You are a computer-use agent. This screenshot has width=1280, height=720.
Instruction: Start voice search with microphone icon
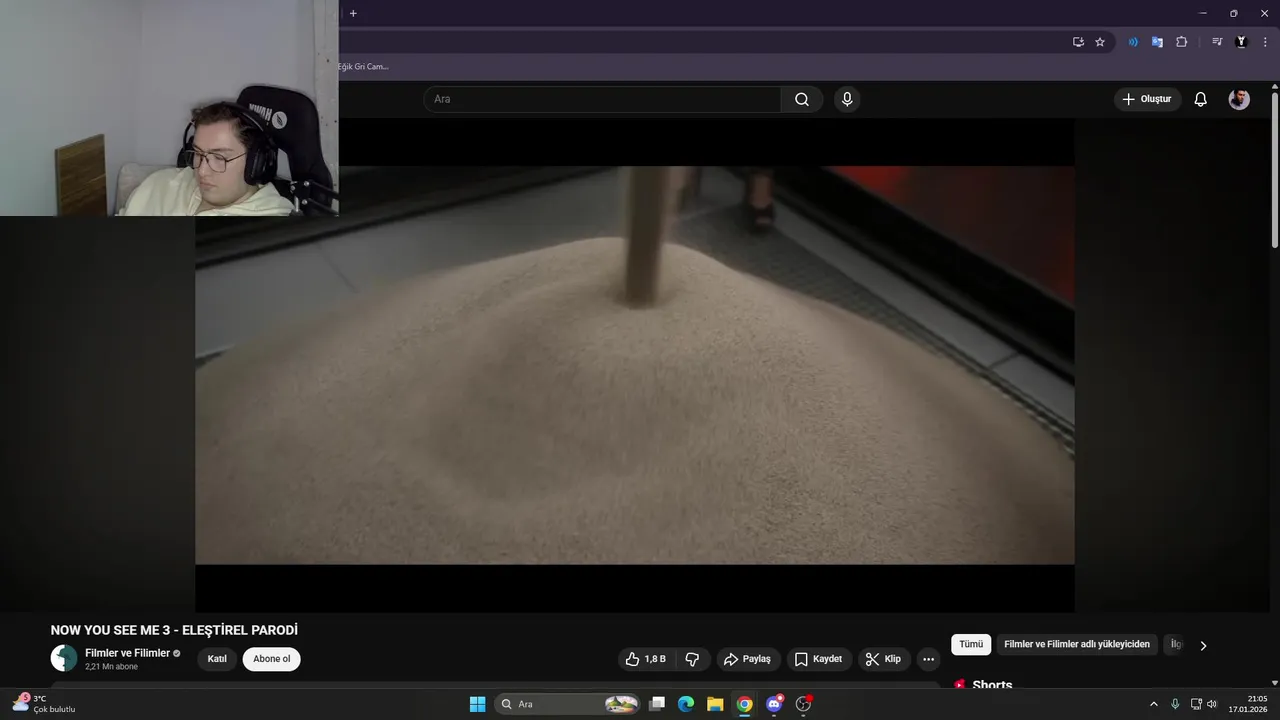[847, 99]
